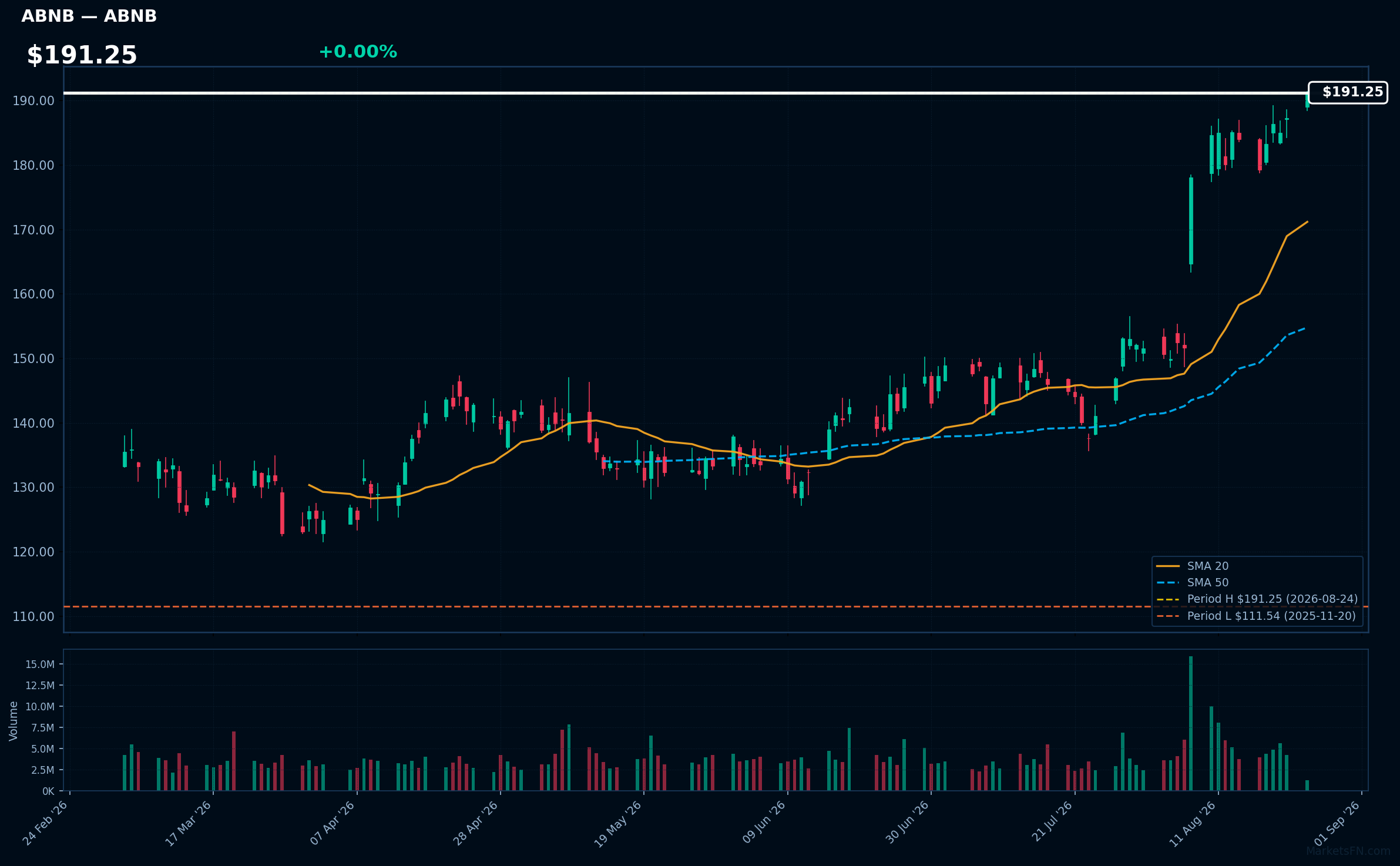1400x866 pixels.
Task: Click the 190.00 price axis label
Action: (33, 101)
